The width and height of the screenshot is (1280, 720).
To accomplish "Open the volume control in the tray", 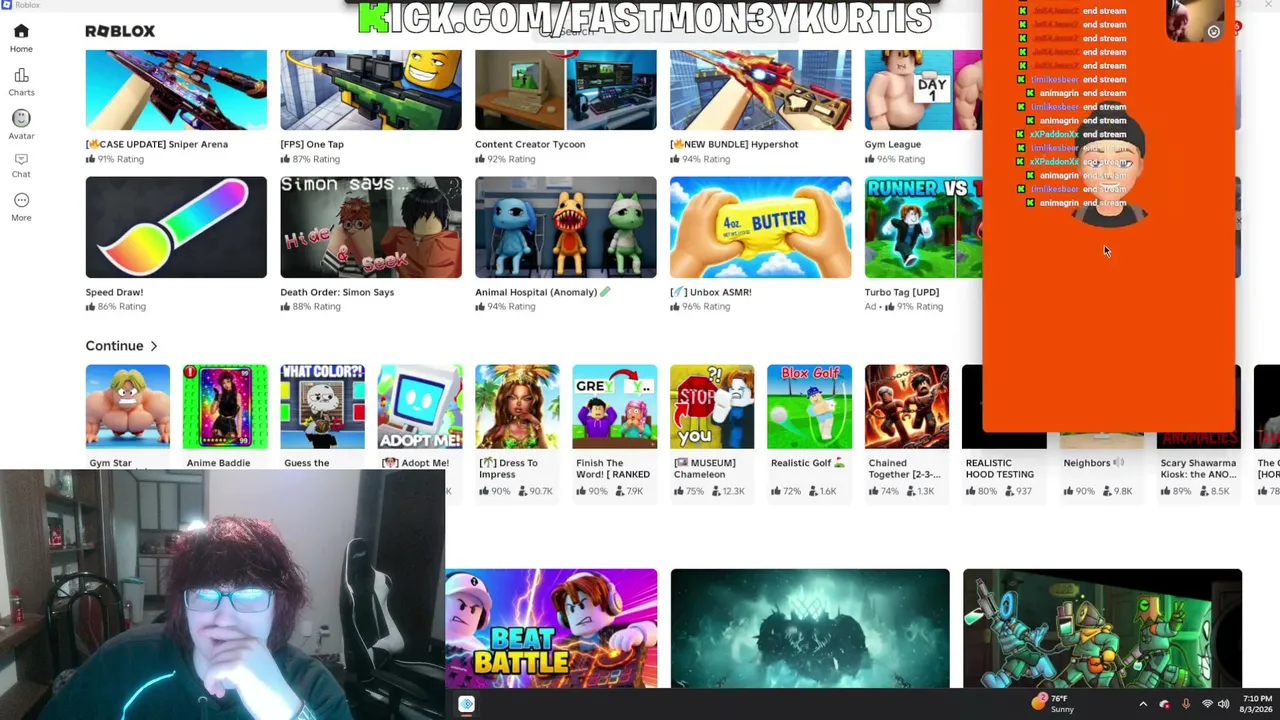I will tap(1223, 704).
